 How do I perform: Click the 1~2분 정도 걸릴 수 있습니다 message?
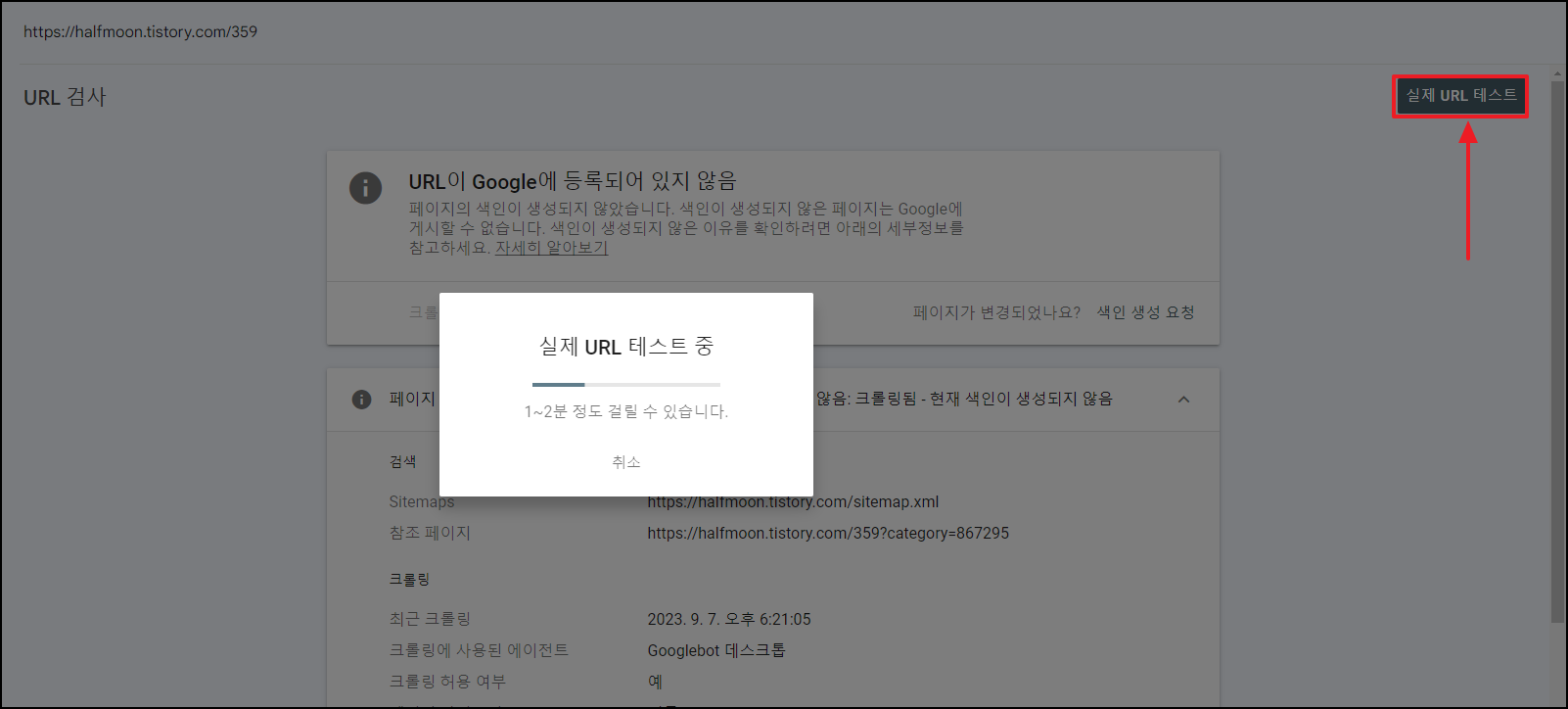click(626, 411)
